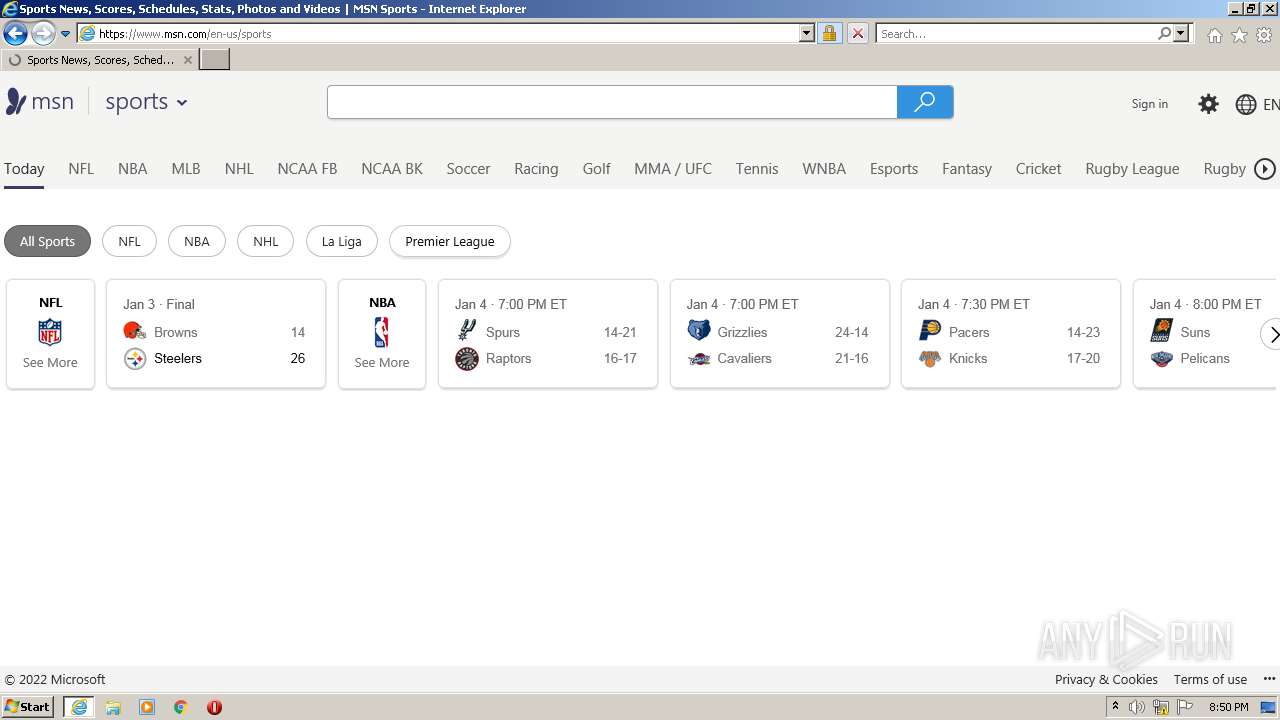Open address bar URL dropdown
The width and height of the screenshot is (1280, 720).
point(807,33)
